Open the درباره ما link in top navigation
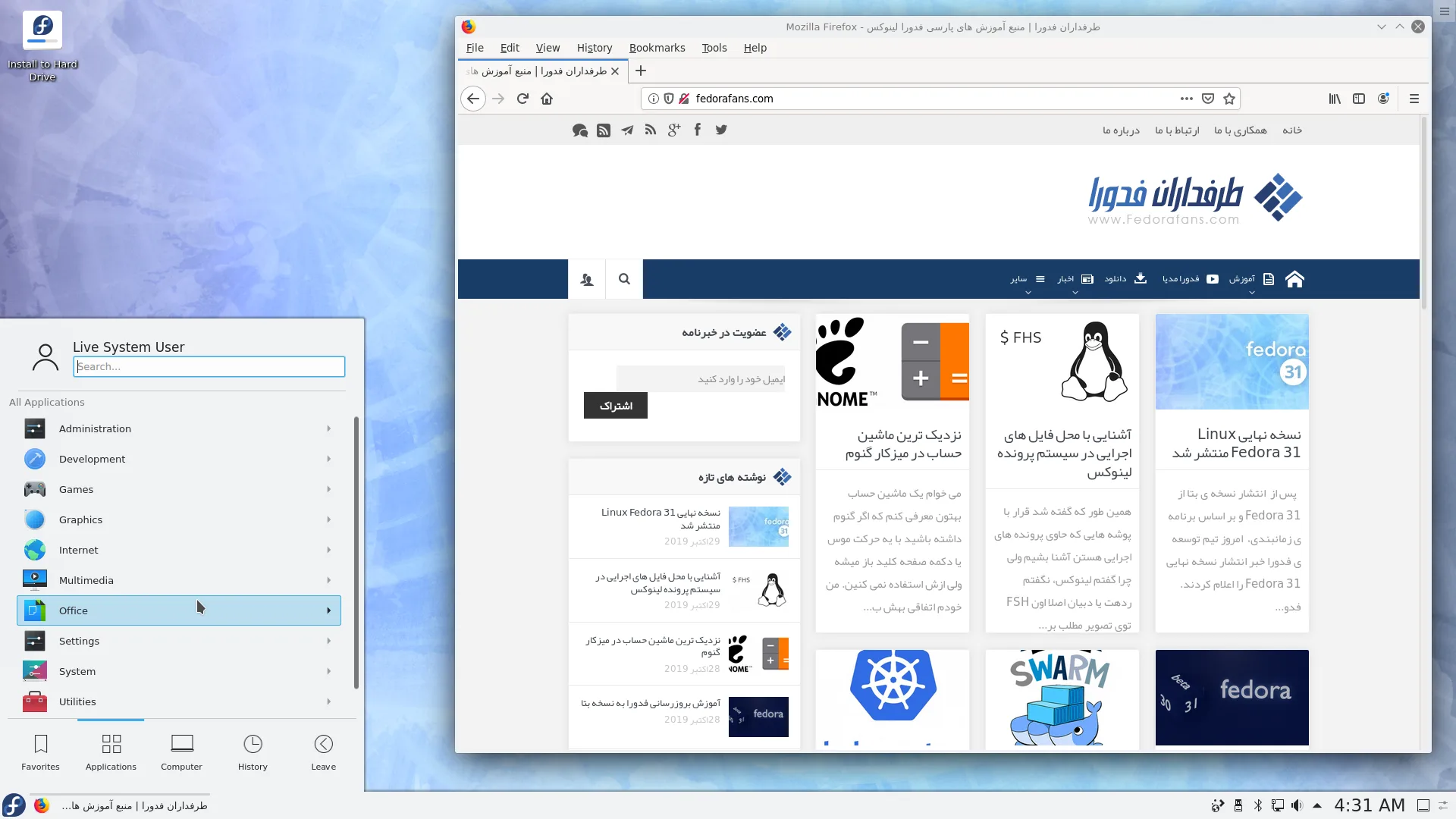Image resolution: width=1456 pixels, height=819 pixels. pyautogui.click(x=1121, y=130)
